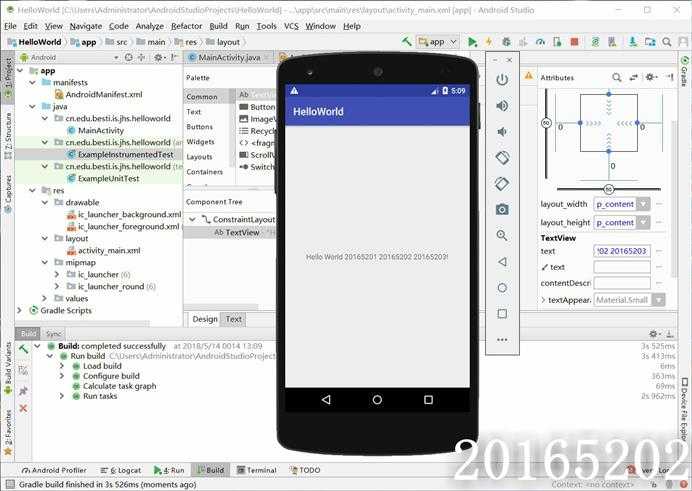Open the Device File Explorer side panel
Screen dimensions: 692x491
pos(684,409)
